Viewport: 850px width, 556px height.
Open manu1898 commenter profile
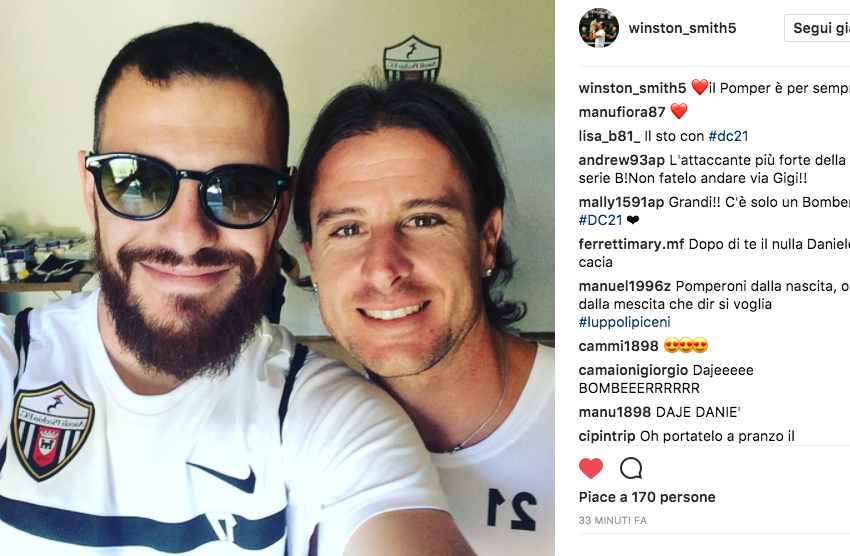(615, 412)
